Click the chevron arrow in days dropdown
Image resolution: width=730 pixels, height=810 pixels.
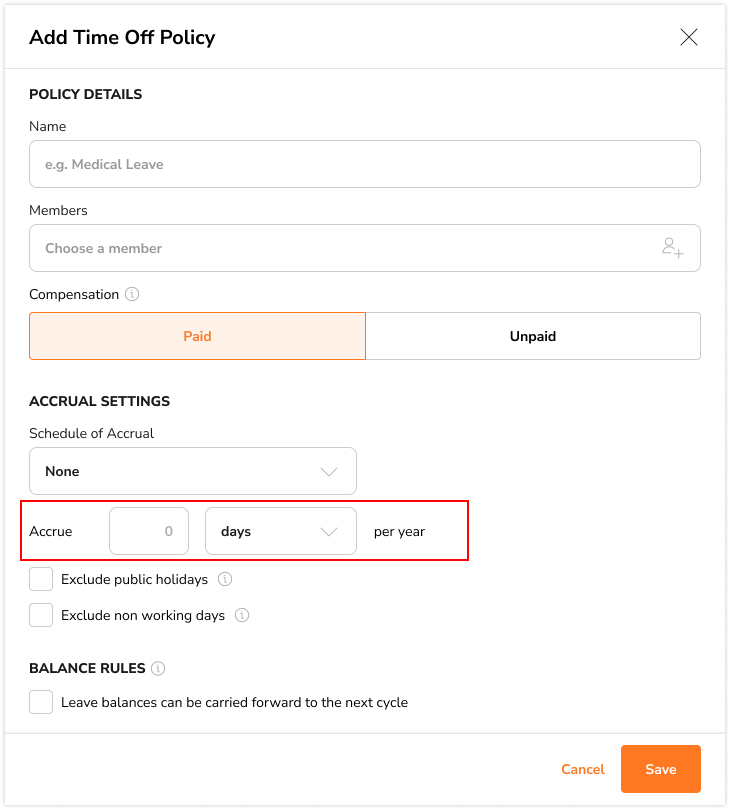point(329,531)
